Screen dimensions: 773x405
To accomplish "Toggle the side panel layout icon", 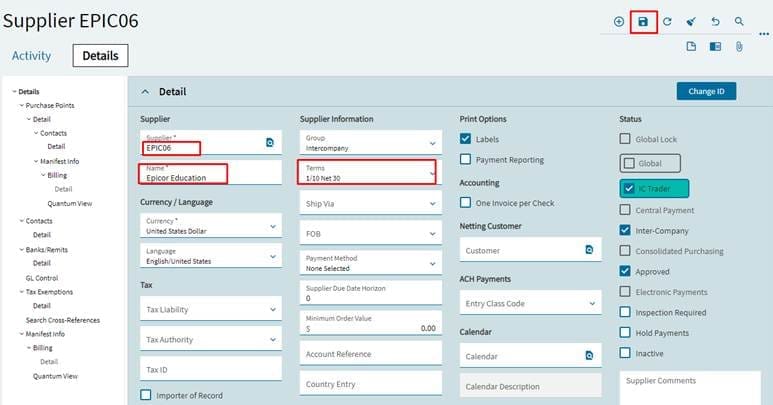I will click(715, 46).
